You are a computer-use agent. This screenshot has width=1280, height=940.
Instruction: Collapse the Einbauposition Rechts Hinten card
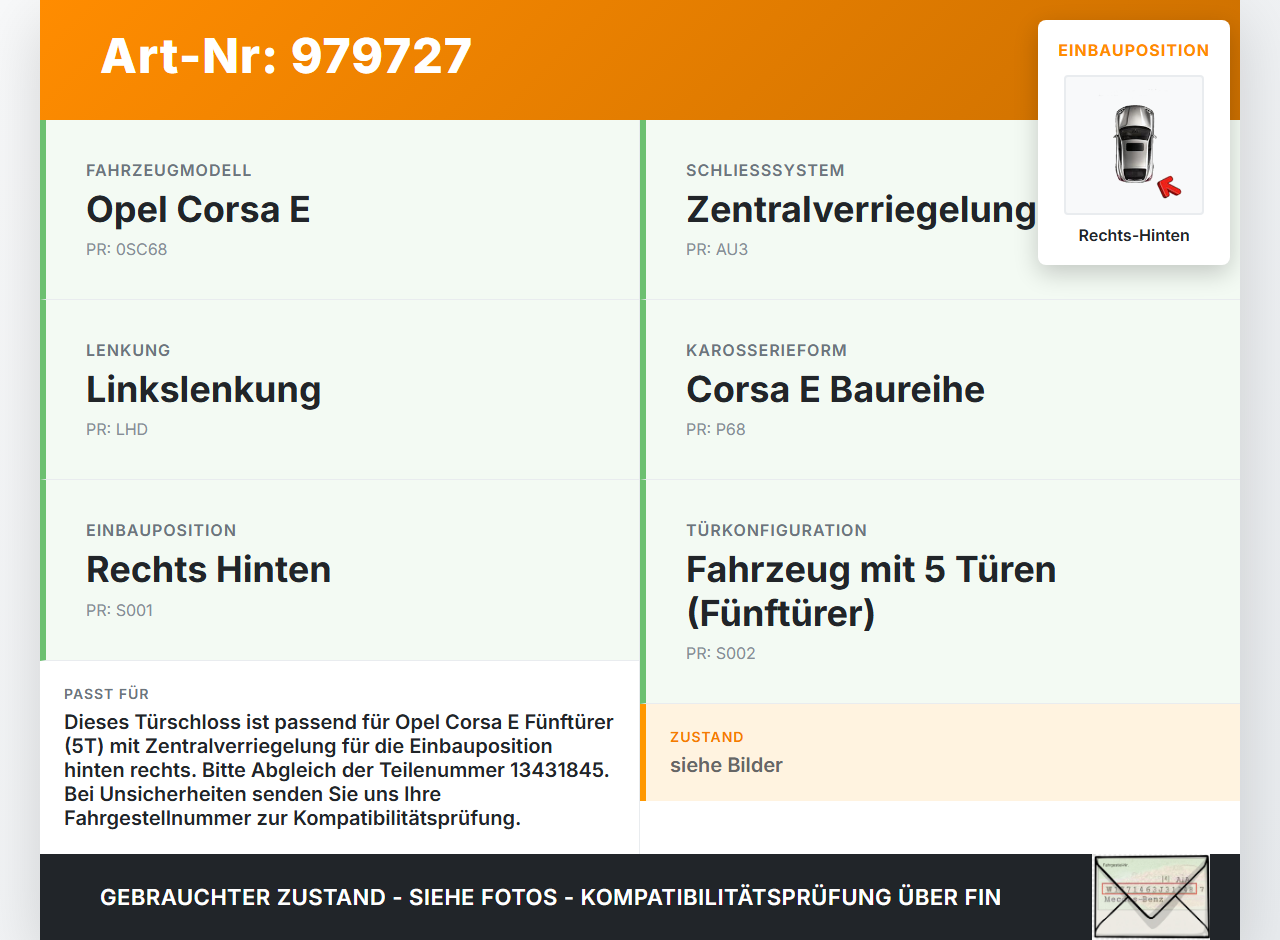click(208, 569)
